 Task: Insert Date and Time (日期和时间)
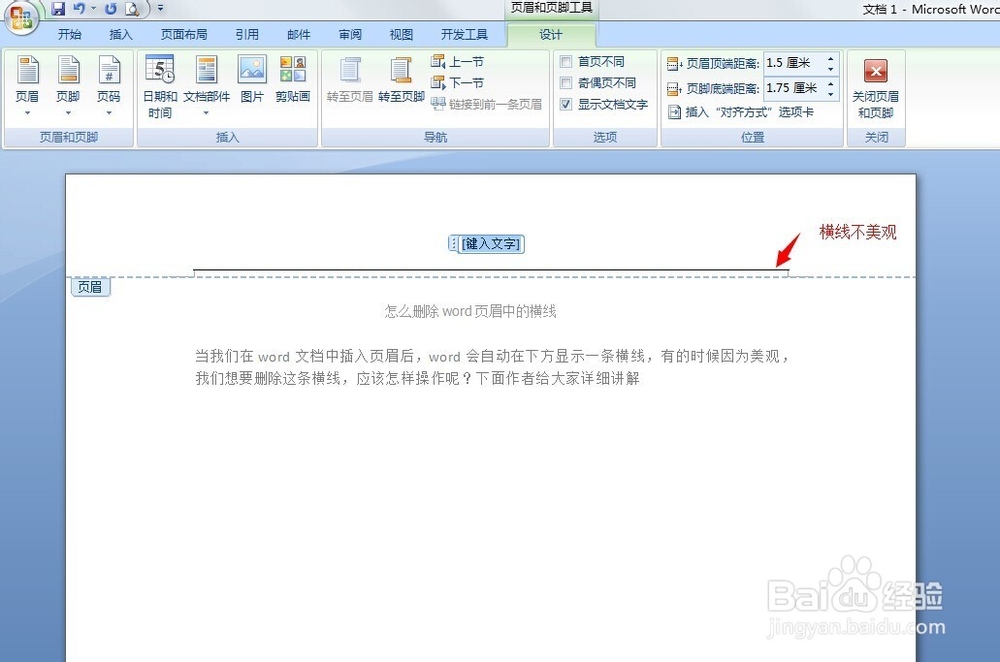pyautogui.click(x=159, y=85)
